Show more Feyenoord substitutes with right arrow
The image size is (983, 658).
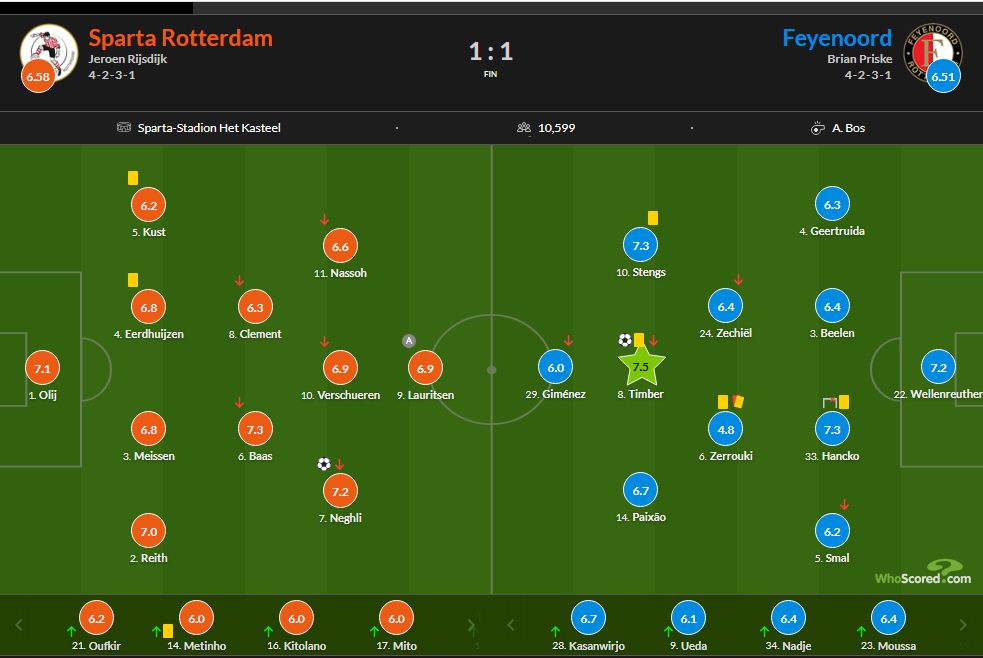tap(962, 626)
